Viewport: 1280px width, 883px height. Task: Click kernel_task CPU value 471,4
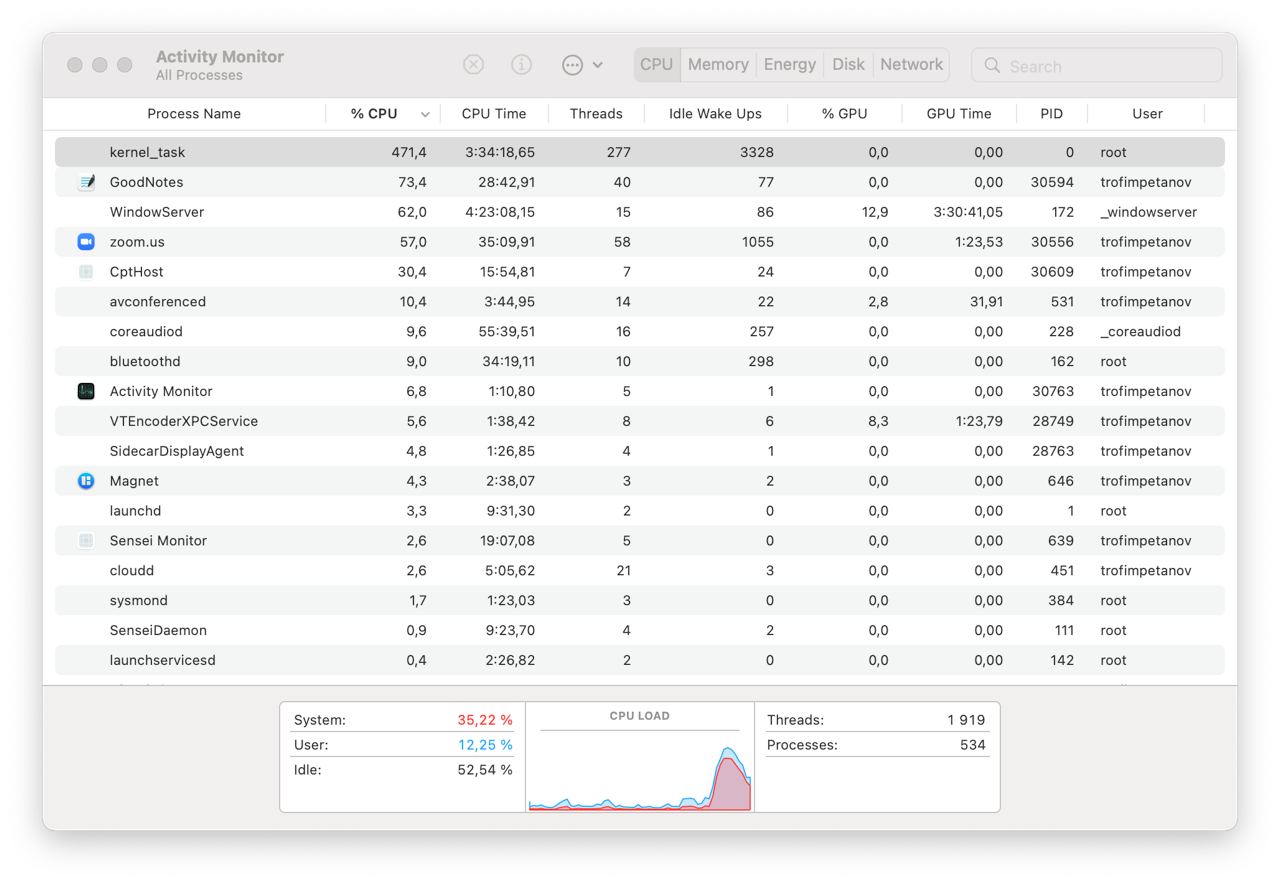point(409,152)
